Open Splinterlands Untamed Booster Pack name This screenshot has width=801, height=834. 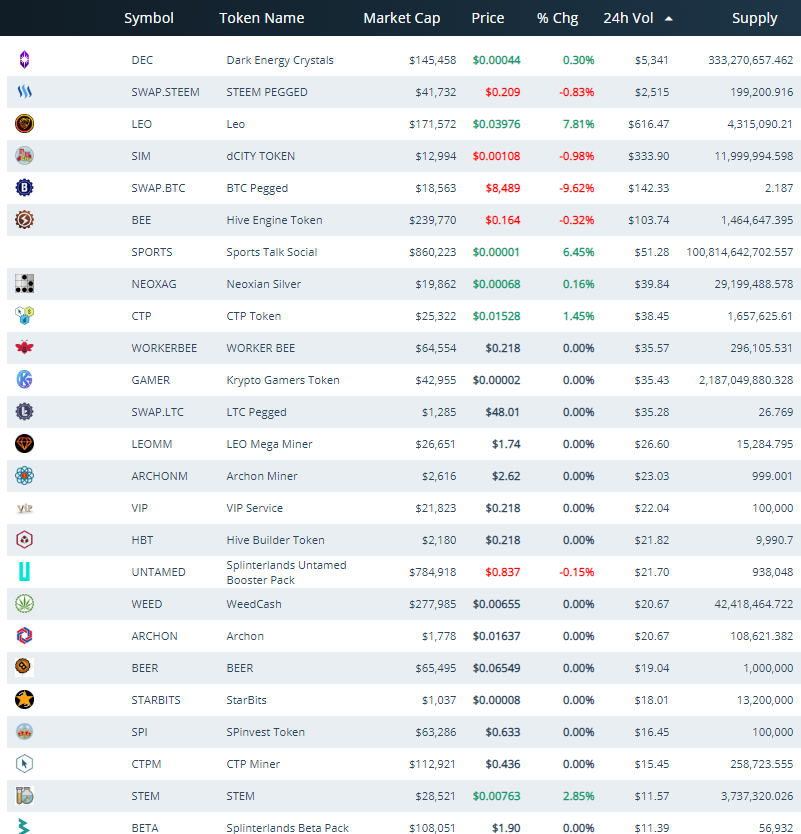point(286,572)
